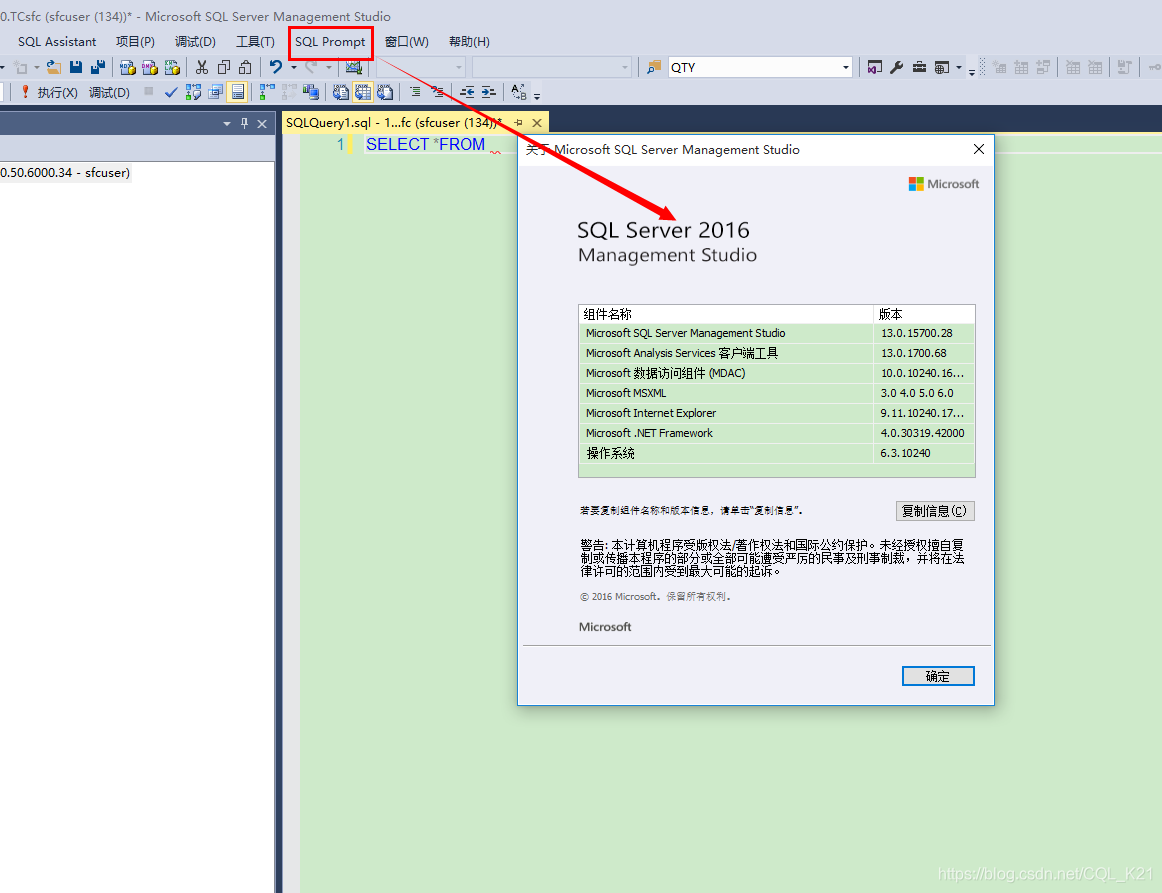Open the 窗口(W) menu

click(x=407, y=42)
